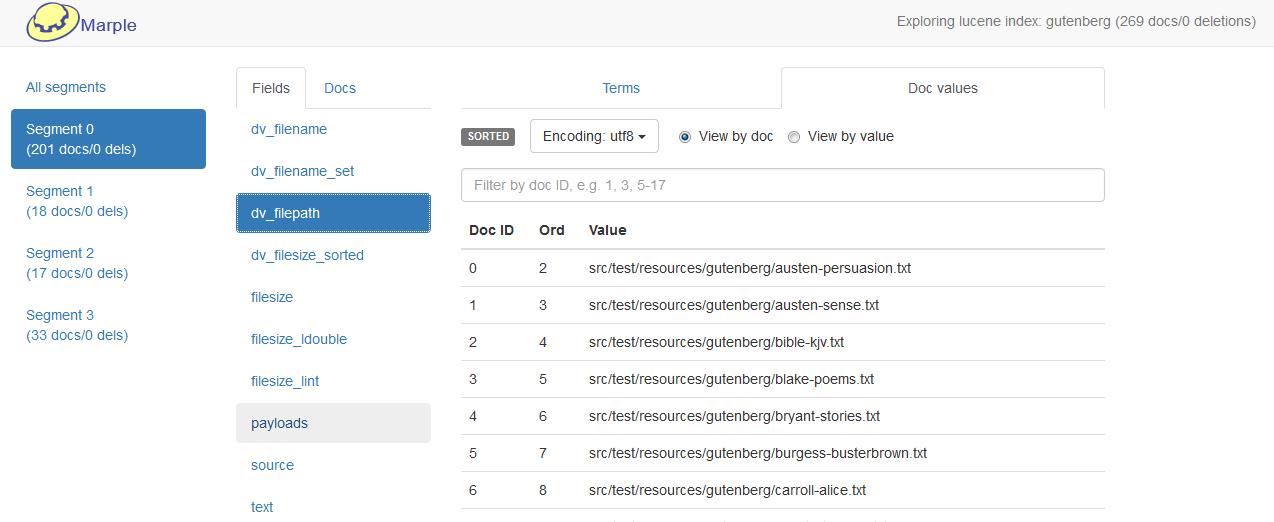Viewport: 1274px width, 522px height.
Task: Switch to the Docs tab
Action: [x=340, y=88]
